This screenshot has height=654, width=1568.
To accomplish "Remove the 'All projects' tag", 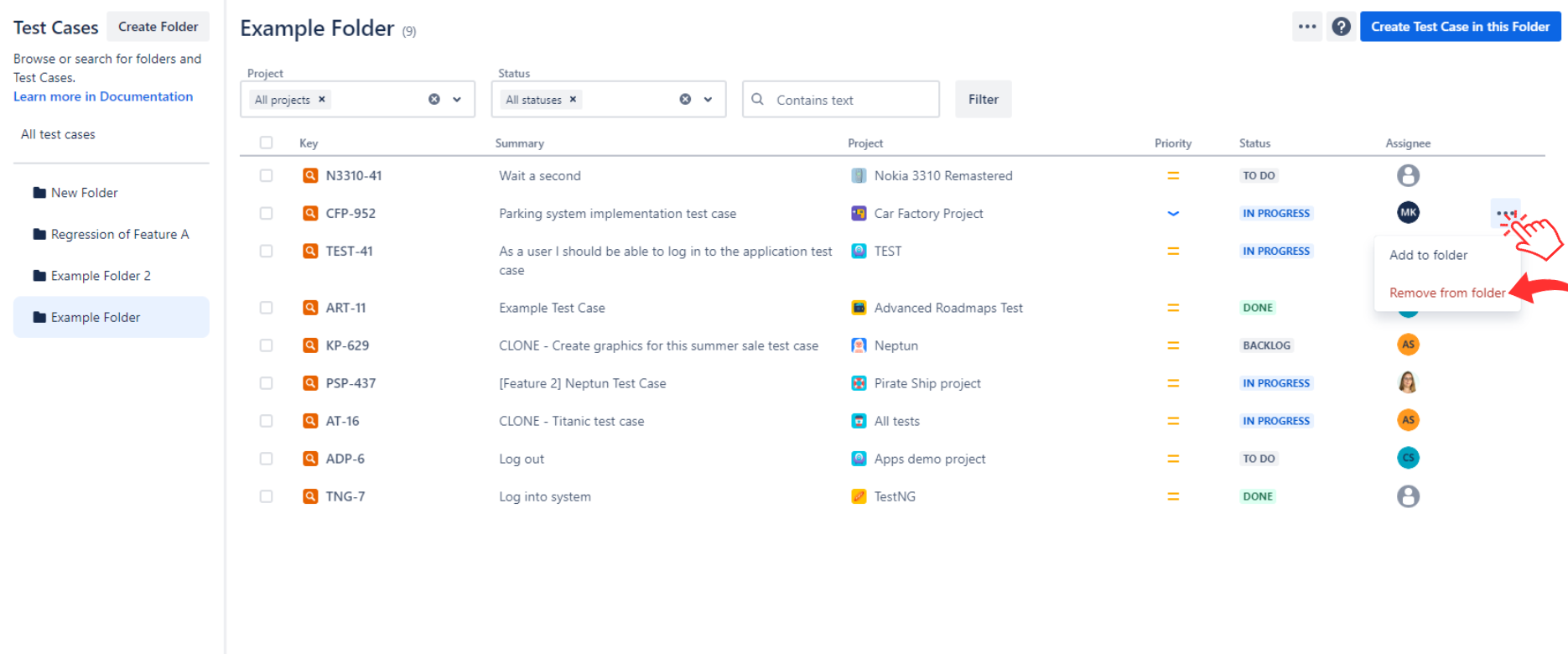I will (x=322, y=99).
